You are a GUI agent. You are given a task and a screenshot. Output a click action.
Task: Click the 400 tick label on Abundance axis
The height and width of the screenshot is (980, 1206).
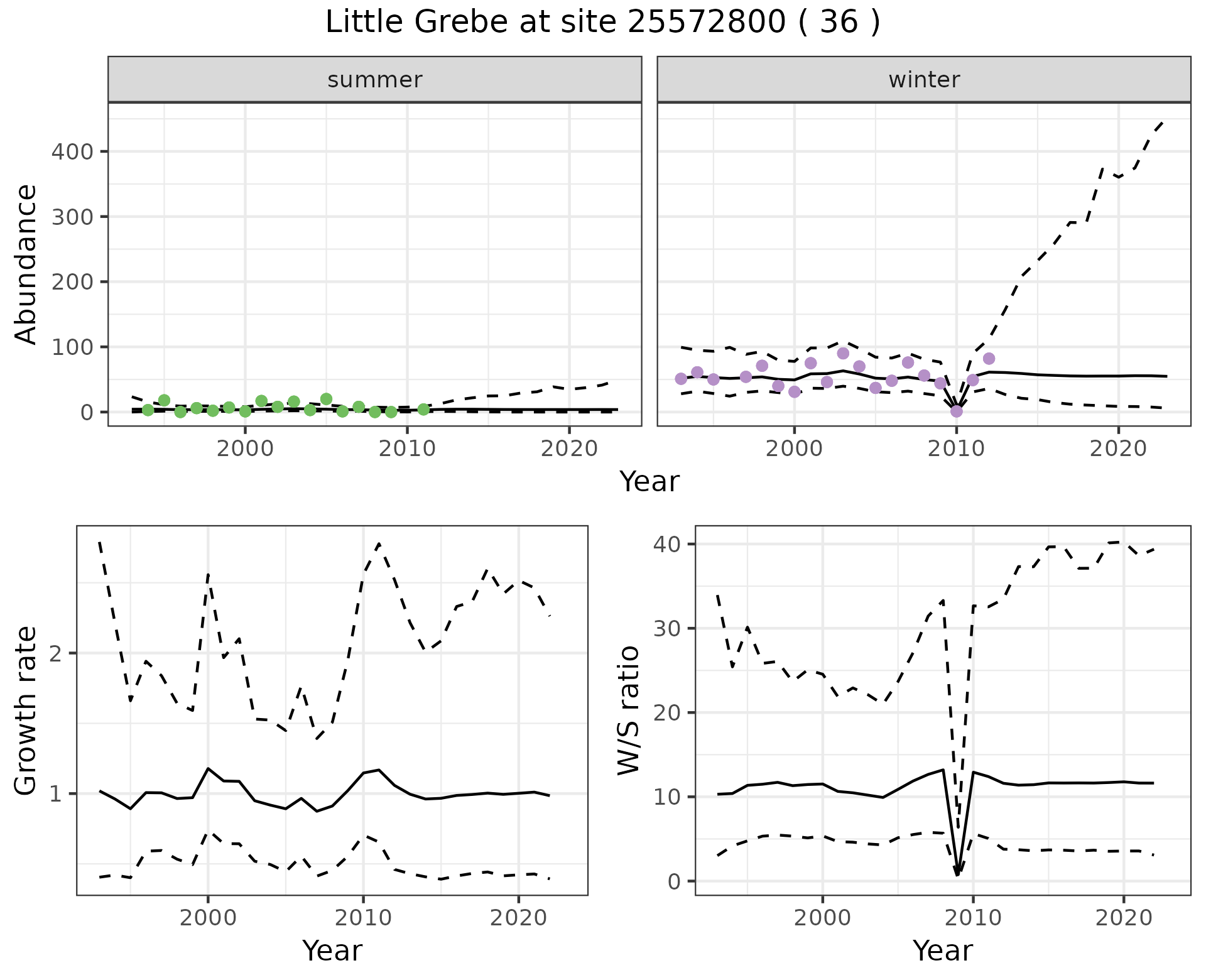[x=72, y=151]
